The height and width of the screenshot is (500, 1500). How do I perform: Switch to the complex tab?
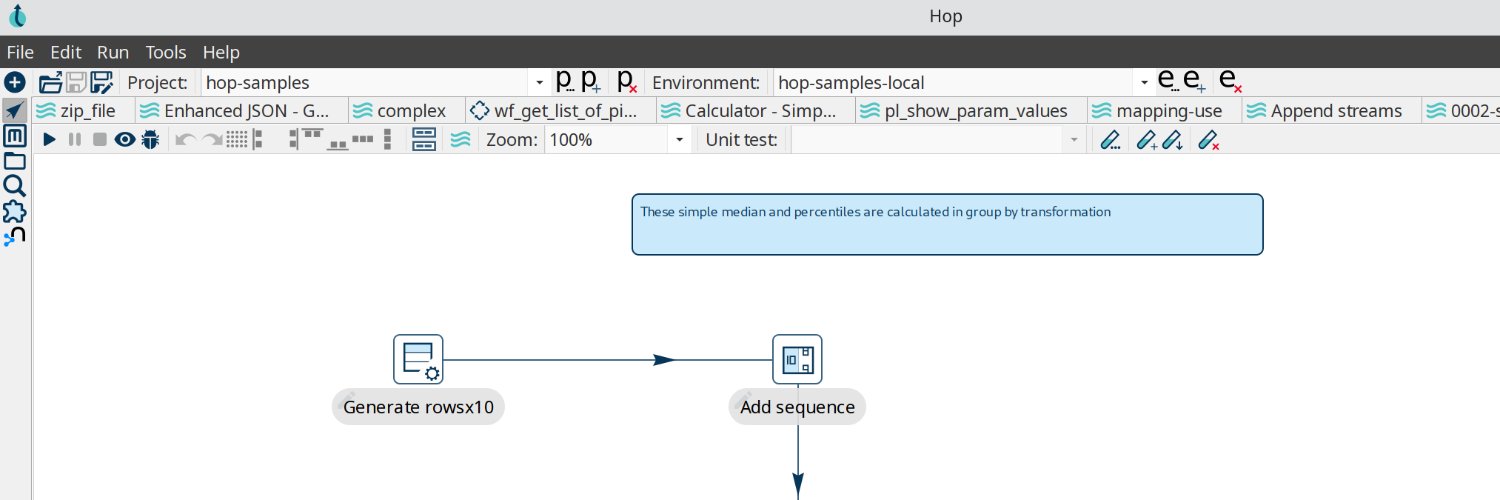pyautogui.click(x=406, y=111)
